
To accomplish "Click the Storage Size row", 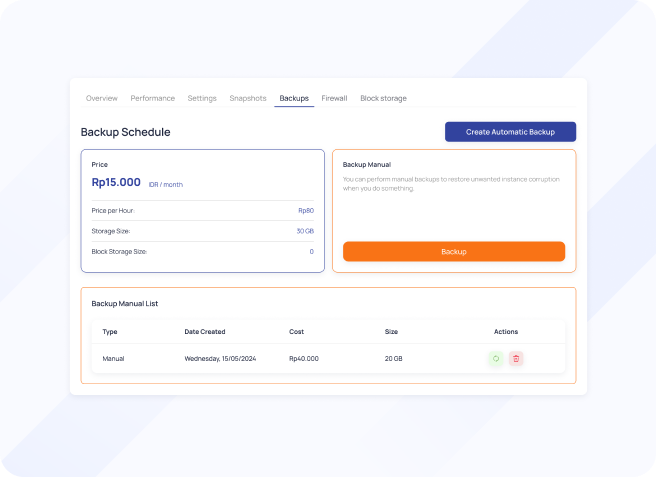I will point(202,231).
